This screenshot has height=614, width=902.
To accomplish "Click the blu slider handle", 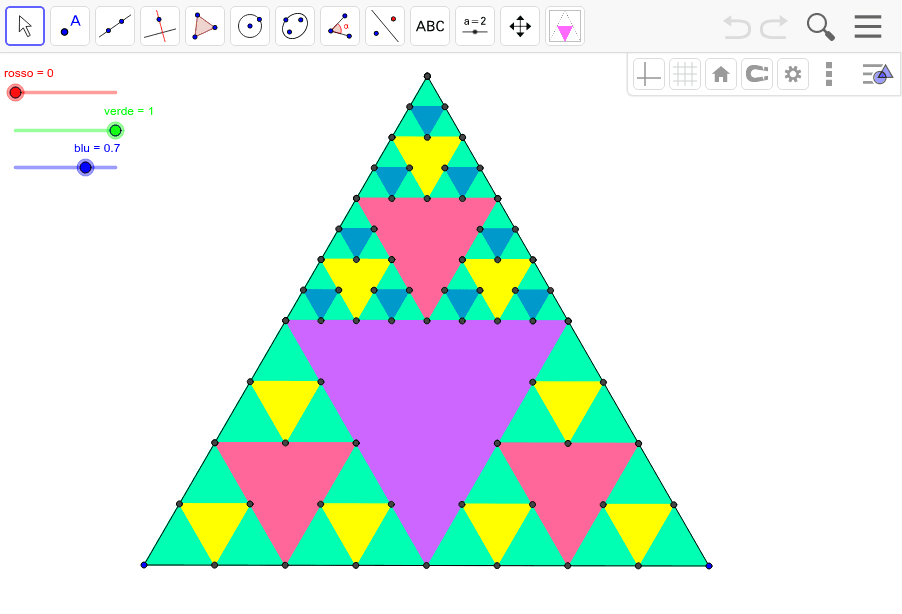I will tap(86, 167).
